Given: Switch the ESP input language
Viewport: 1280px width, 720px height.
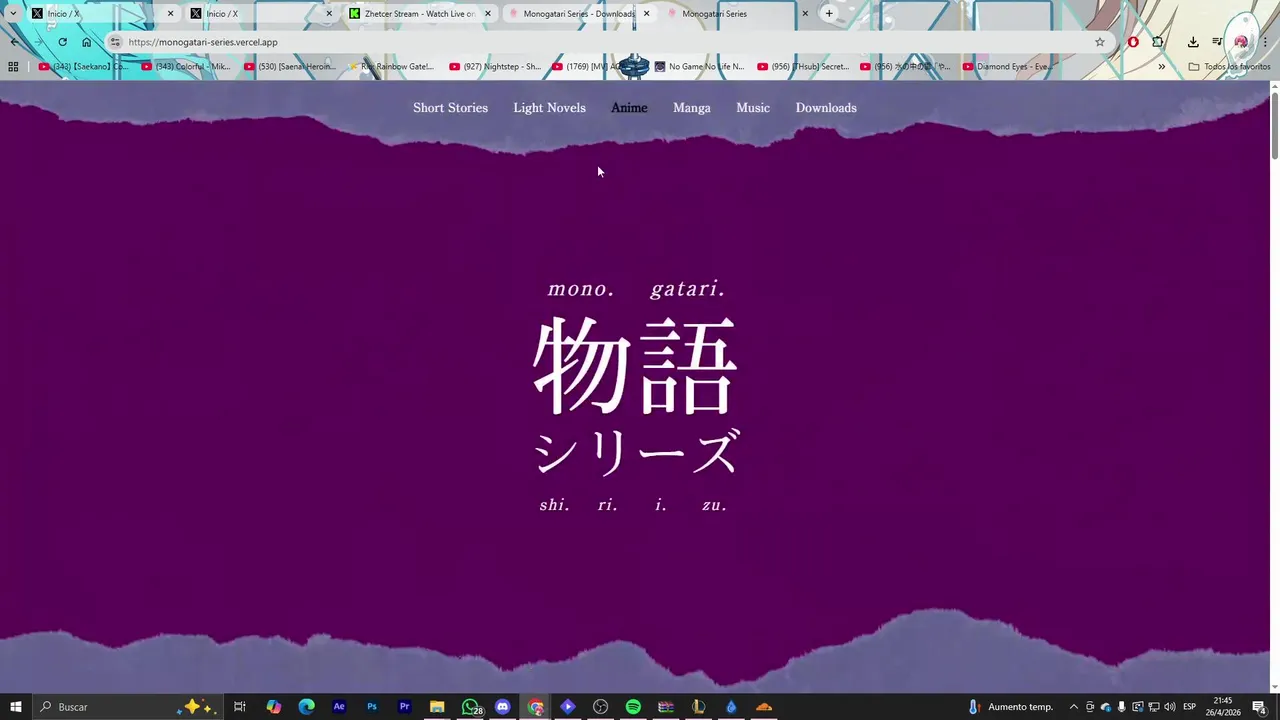Looking at the screenshot, I should click(1189, 707).
